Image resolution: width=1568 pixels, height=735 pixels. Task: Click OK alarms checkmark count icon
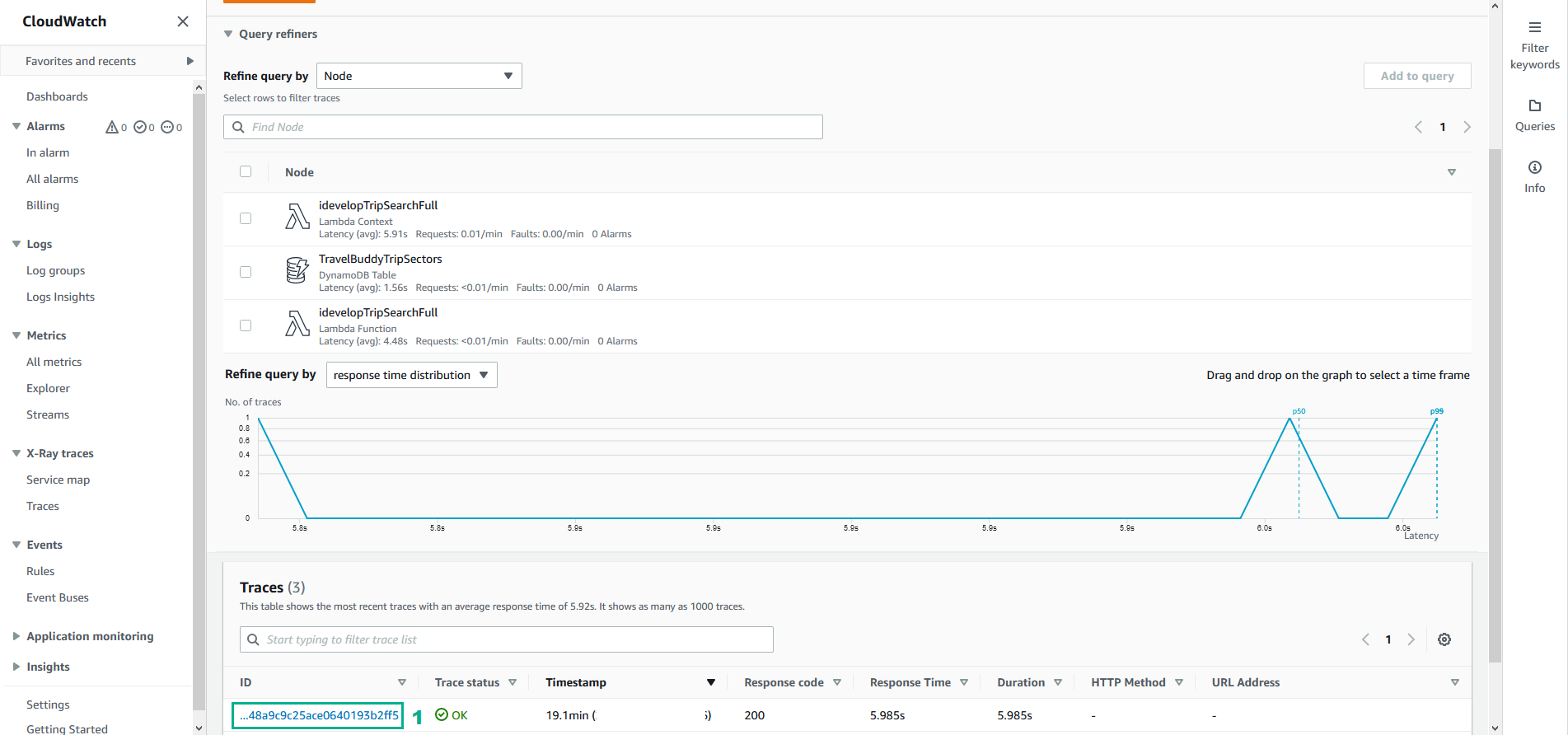(140, 127)
